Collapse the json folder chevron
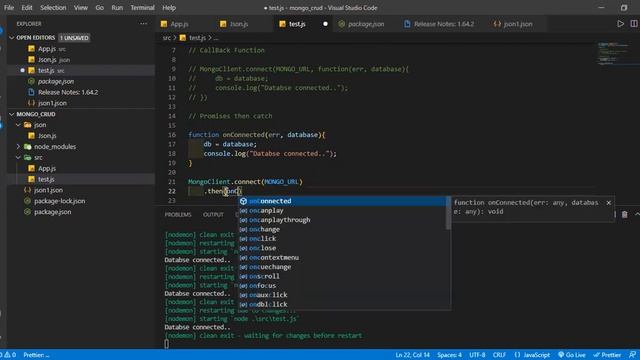The image size is (640, 360). click(18, 125)
